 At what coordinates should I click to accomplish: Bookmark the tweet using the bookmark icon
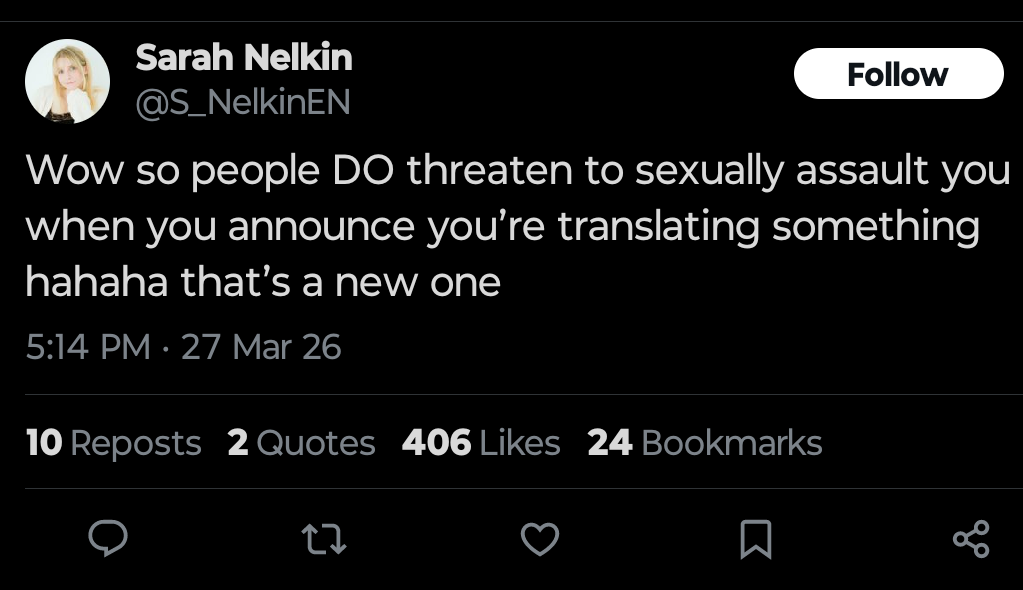pyautogui.click(x=755, y=540)
